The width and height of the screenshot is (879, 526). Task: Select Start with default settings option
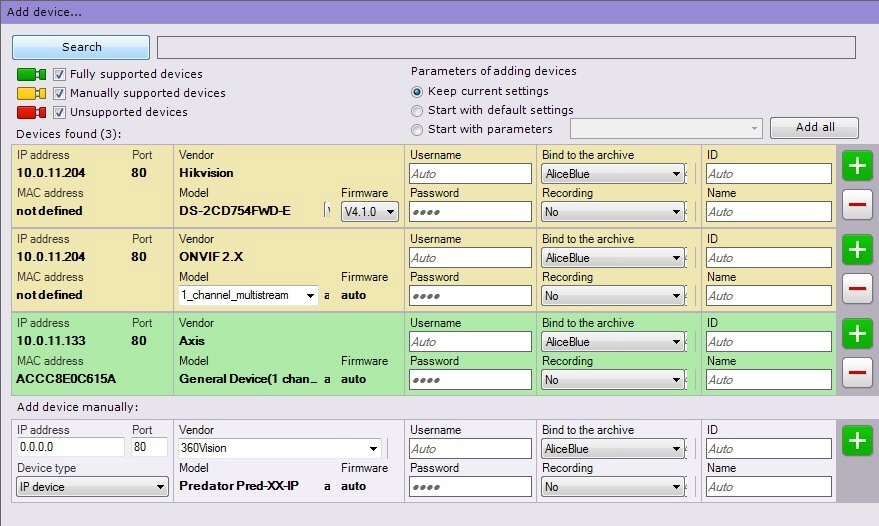point(417,110)
